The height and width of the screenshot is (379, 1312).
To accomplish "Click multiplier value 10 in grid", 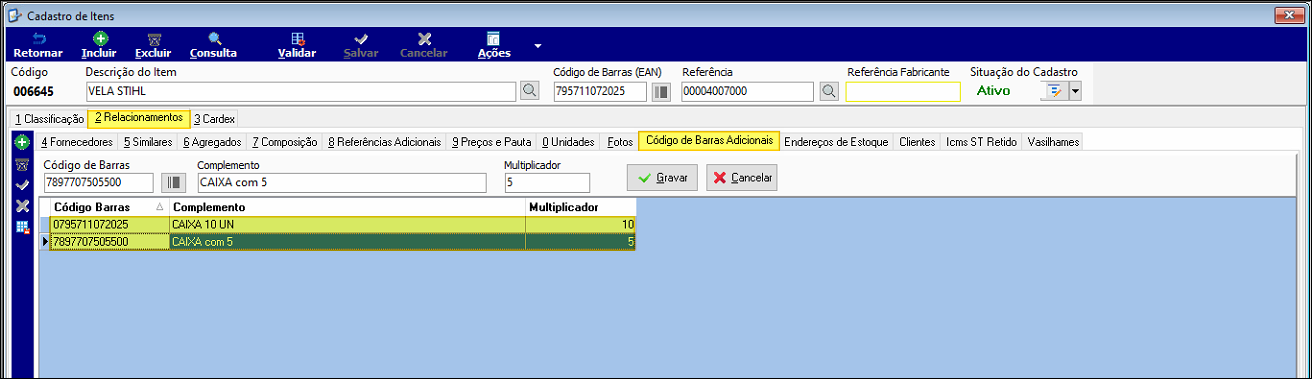I will [x=580, y=224].
